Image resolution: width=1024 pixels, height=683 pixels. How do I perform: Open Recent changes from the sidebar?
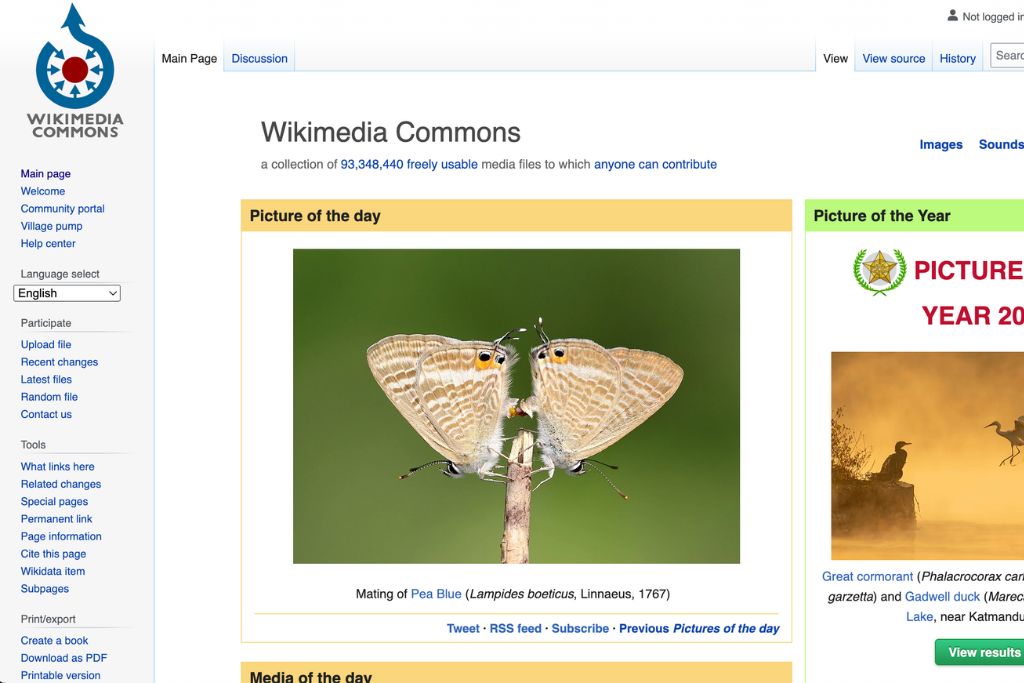tap(59, 362)
